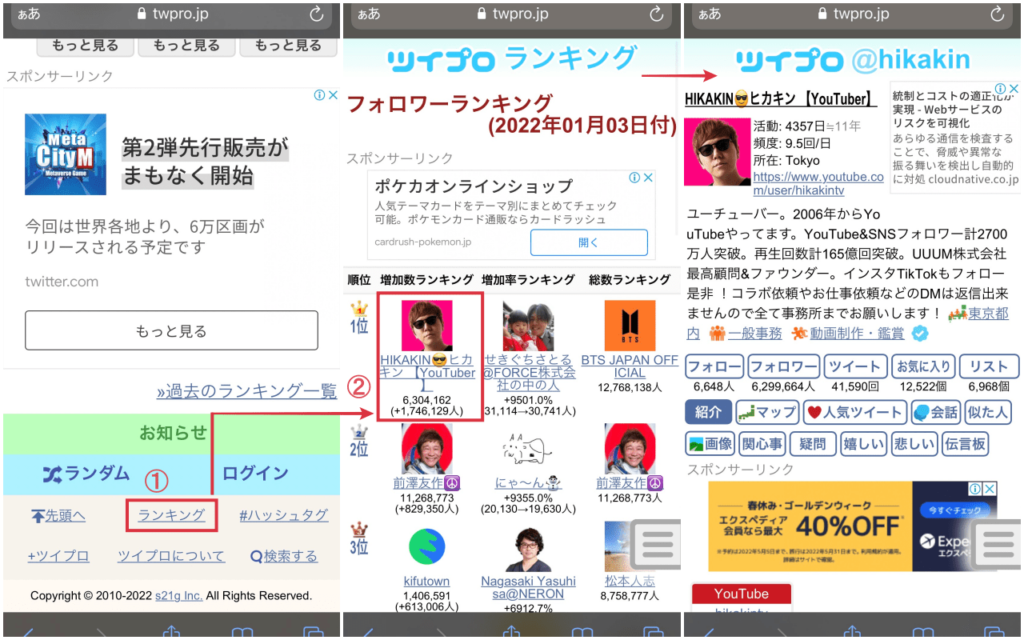Close the Meta CityM advertisement

click(x=333, y=95)
